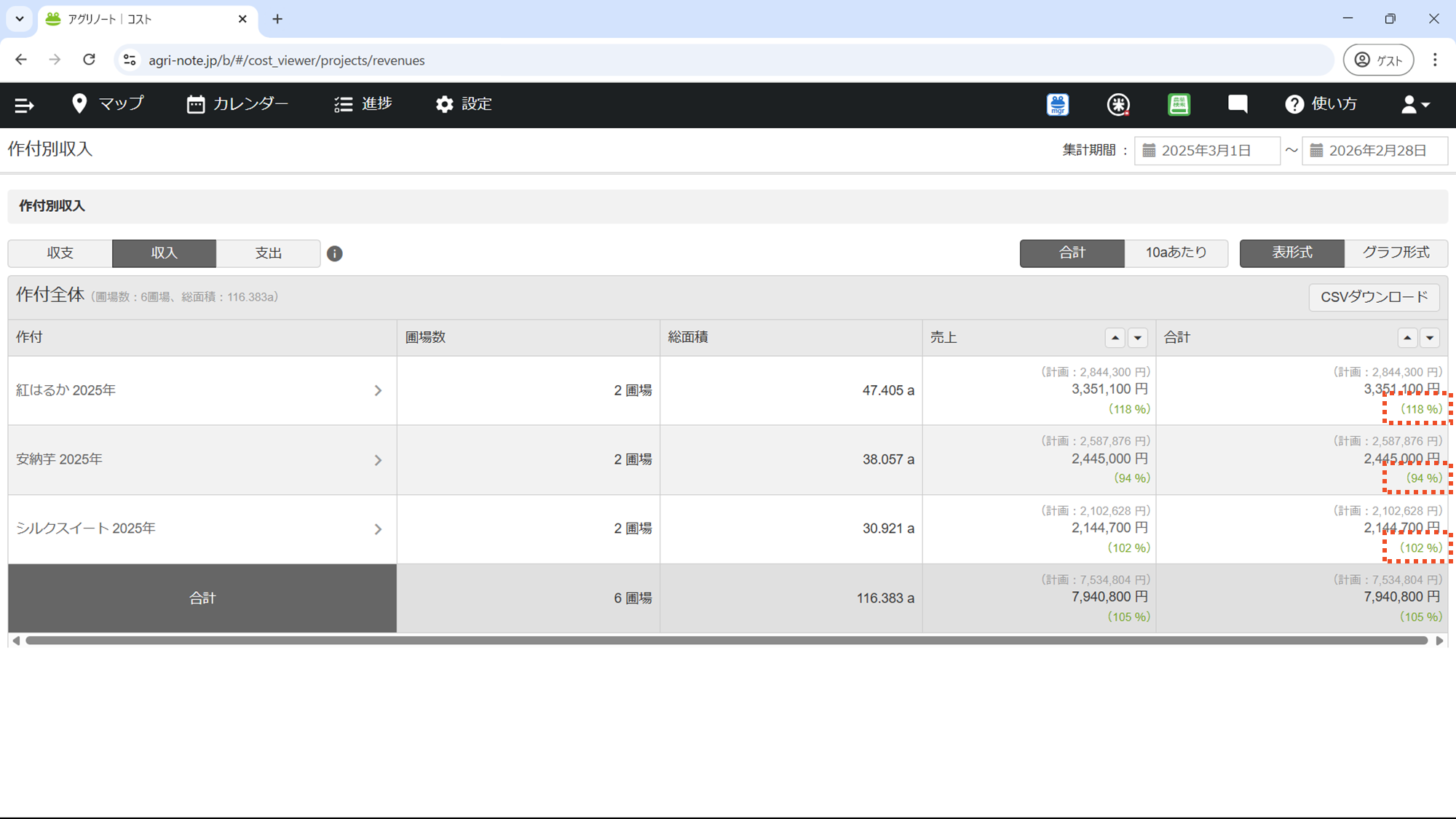Click the horizontal table scrollbar

click(x=727, y=641)
